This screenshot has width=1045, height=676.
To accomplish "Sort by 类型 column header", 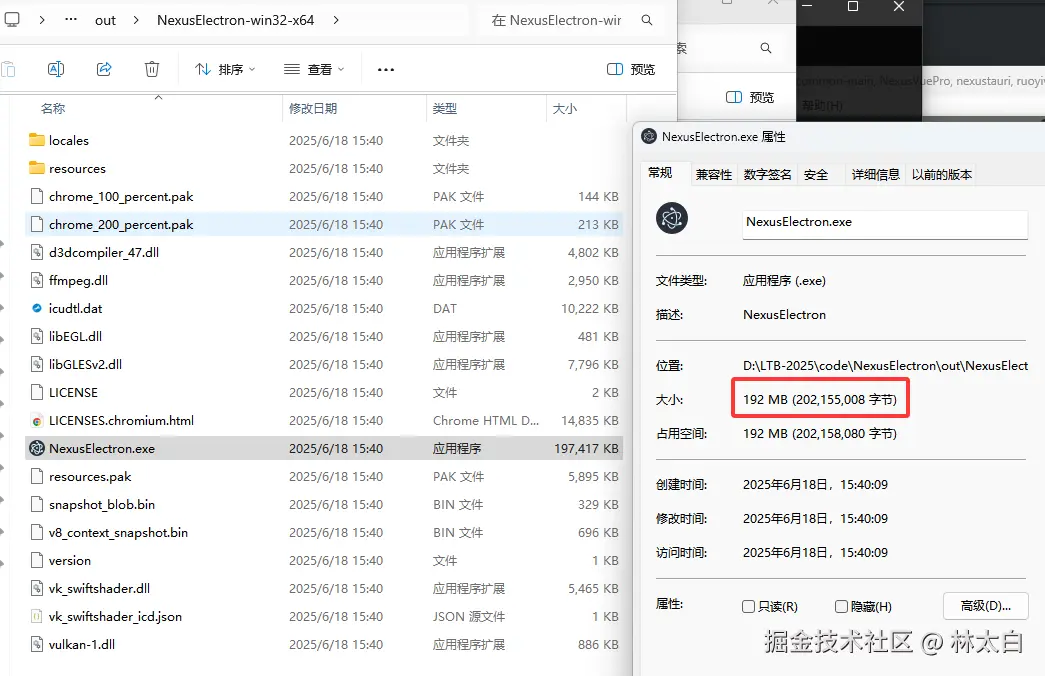I will point(445,108).
